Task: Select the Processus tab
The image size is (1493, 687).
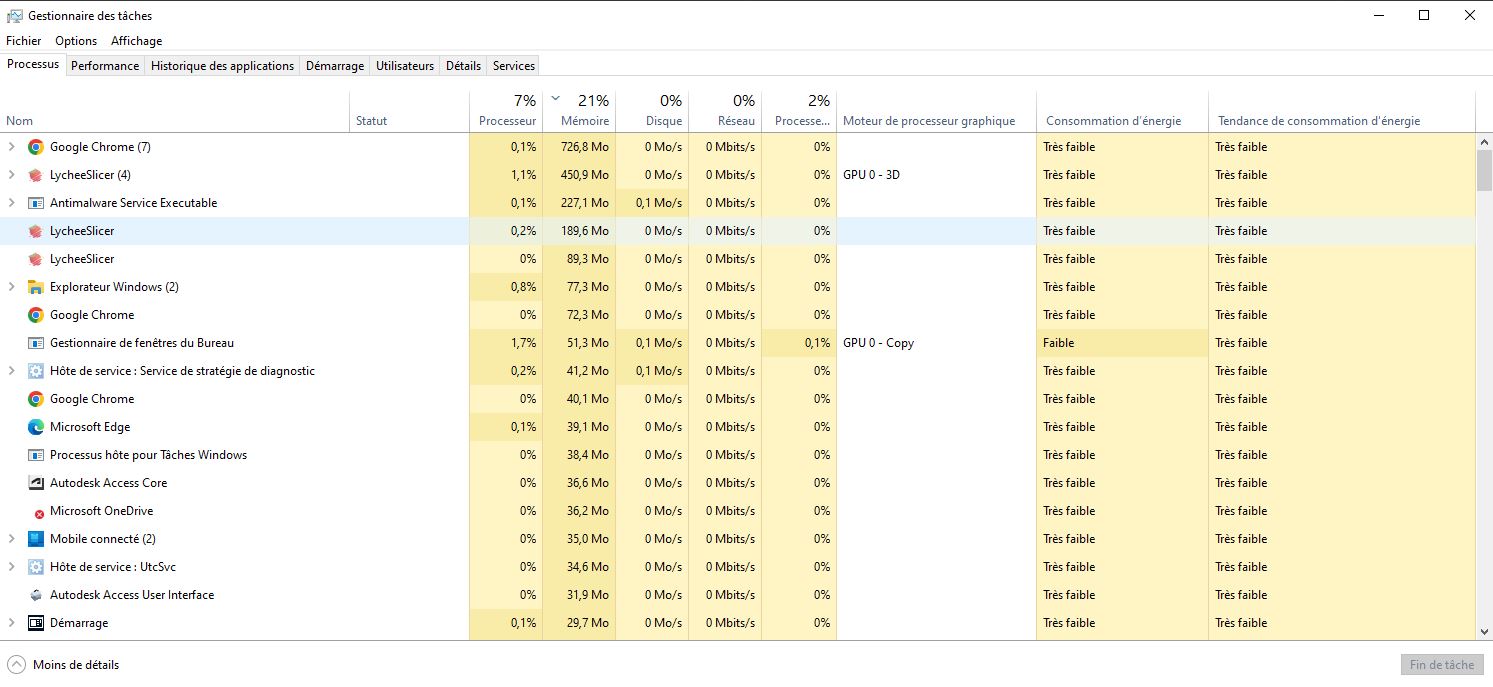Action: click(33, 64)
